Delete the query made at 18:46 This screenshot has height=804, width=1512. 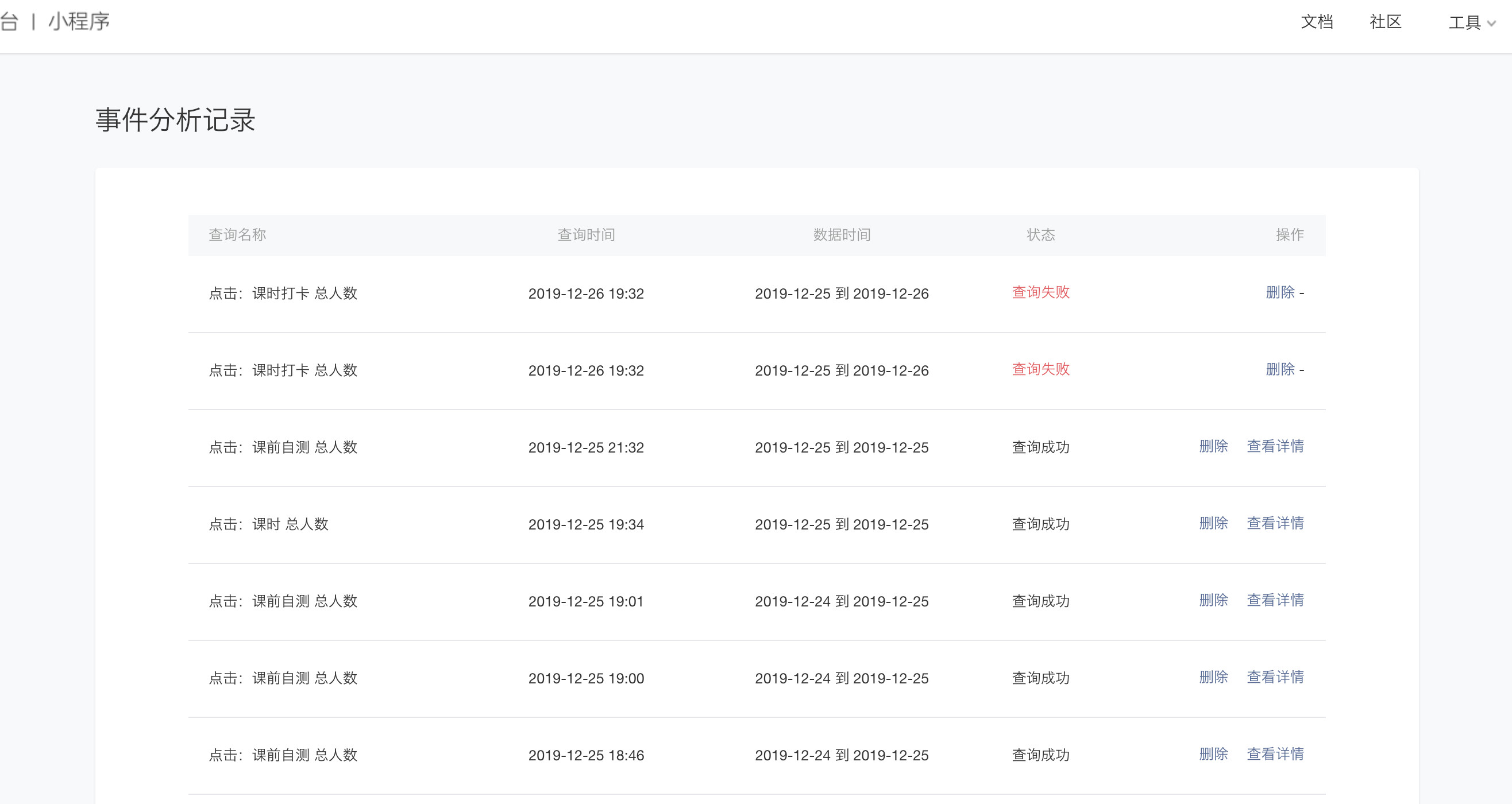coord(1213,753)
